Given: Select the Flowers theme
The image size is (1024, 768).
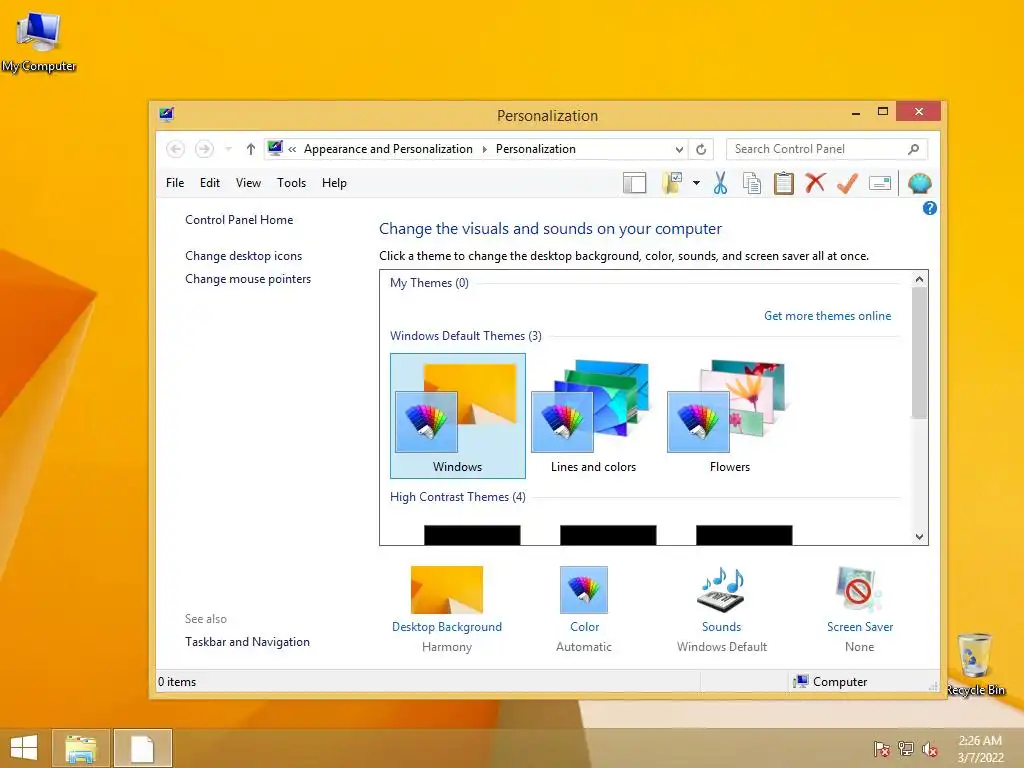Looking at the screenshot, I should [x=729, y=416].
